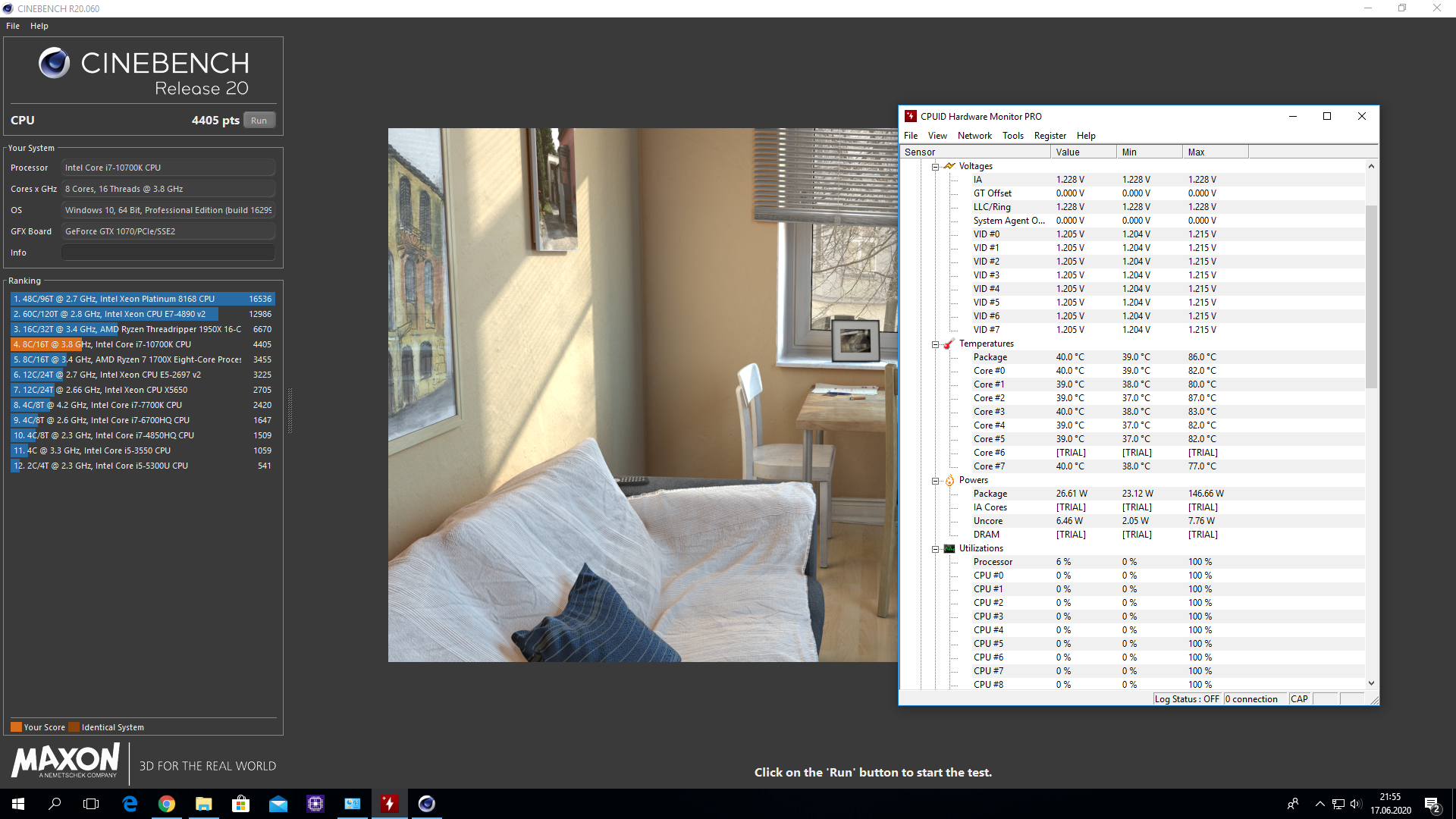Open the Mail app from the taskbar
Viewport: 1456px width, 819px height.
(x=278, y=804)
